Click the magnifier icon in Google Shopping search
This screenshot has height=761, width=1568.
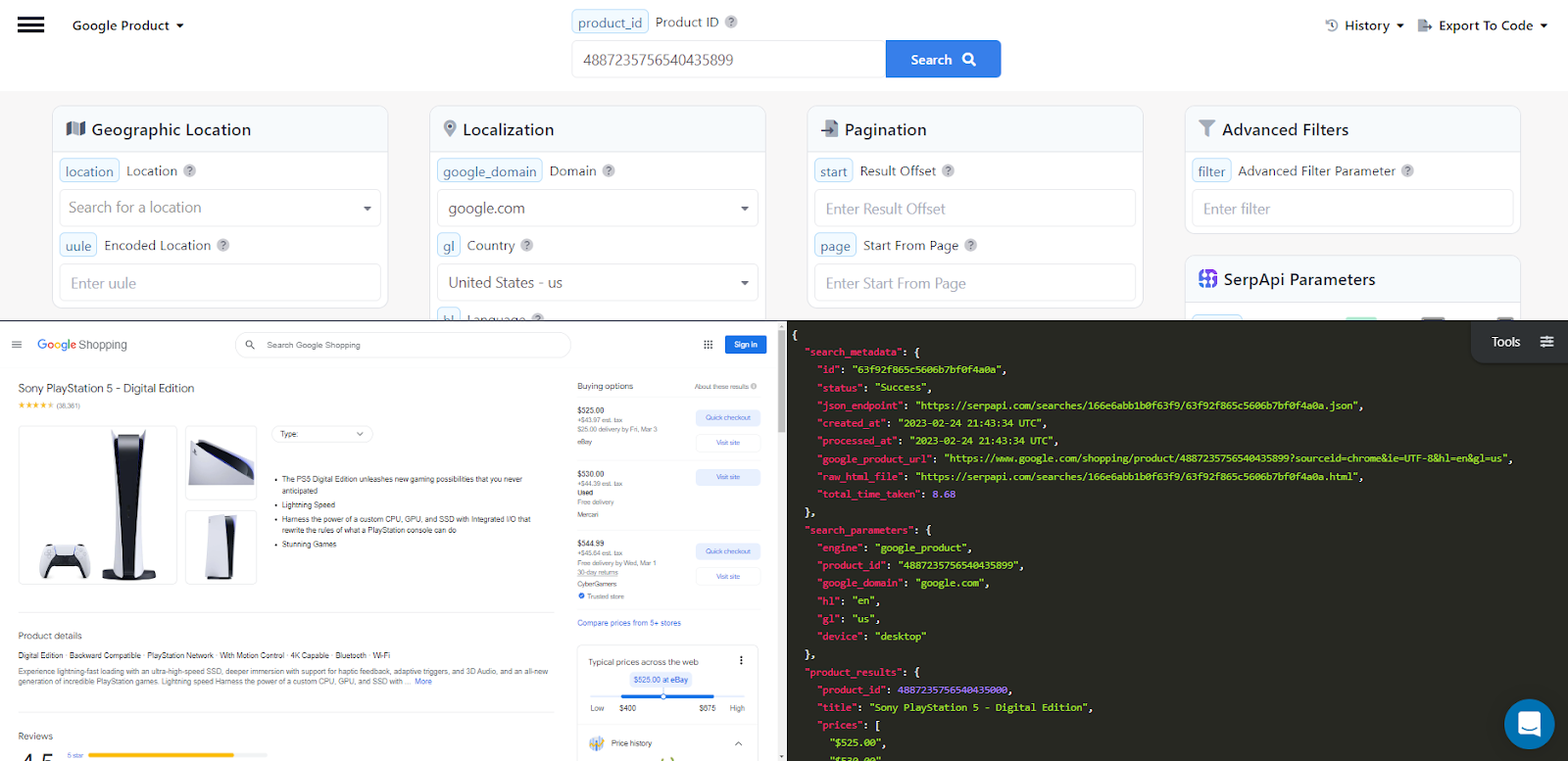250,345
